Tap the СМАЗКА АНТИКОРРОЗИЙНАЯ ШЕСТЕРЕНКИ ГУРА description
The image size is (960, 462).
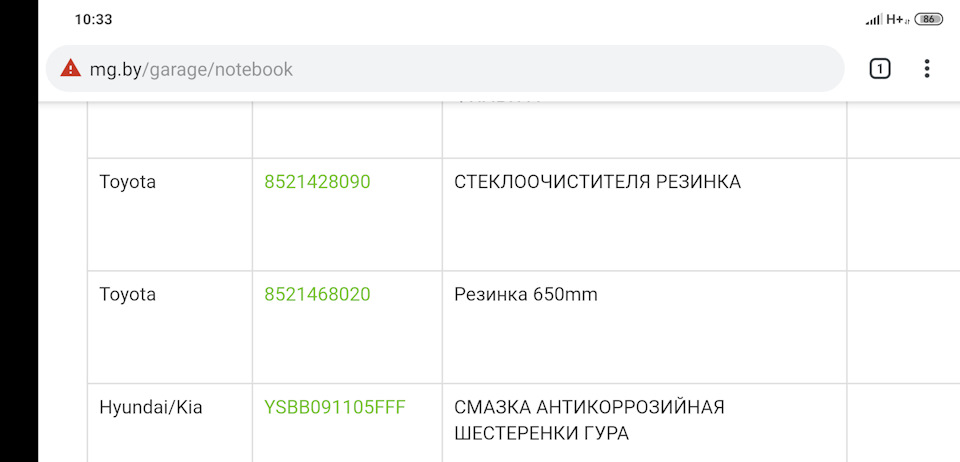tap(589, 420)
